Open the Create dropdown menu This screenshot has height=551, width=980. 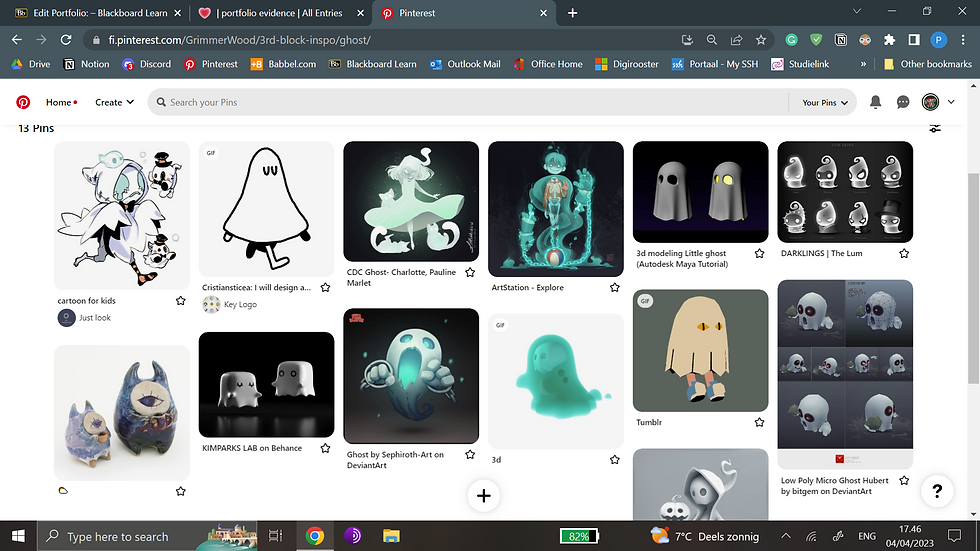[x=114, y=102]
